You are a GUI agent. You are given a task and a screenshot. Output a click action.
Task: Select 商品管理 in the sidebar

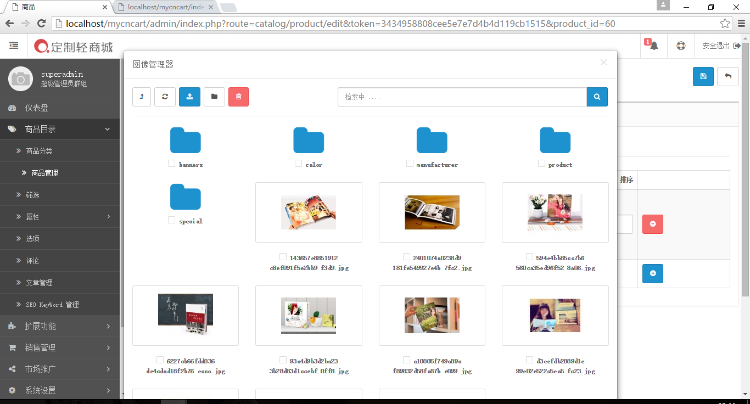(x=60, y=173)
